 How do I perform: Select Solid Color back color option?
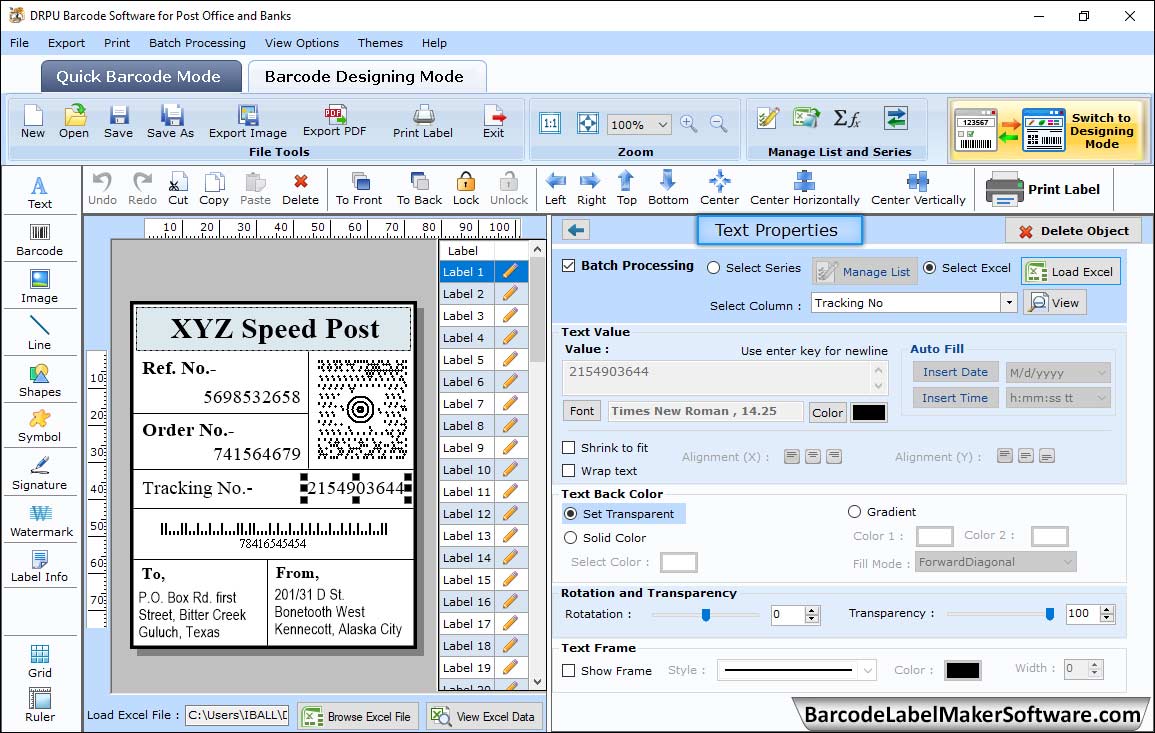click(x=570, y=538)
